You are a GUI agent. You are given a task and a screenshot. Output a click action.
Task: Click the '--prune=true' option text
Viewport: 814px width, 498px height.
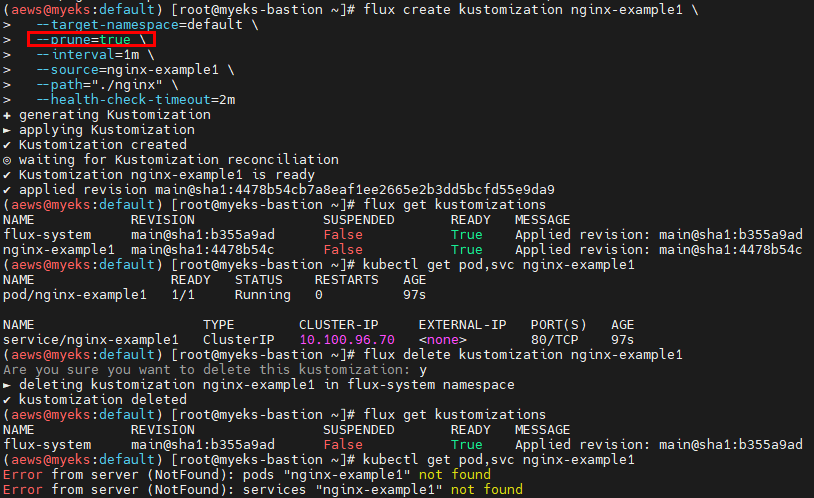pos(83,39)
